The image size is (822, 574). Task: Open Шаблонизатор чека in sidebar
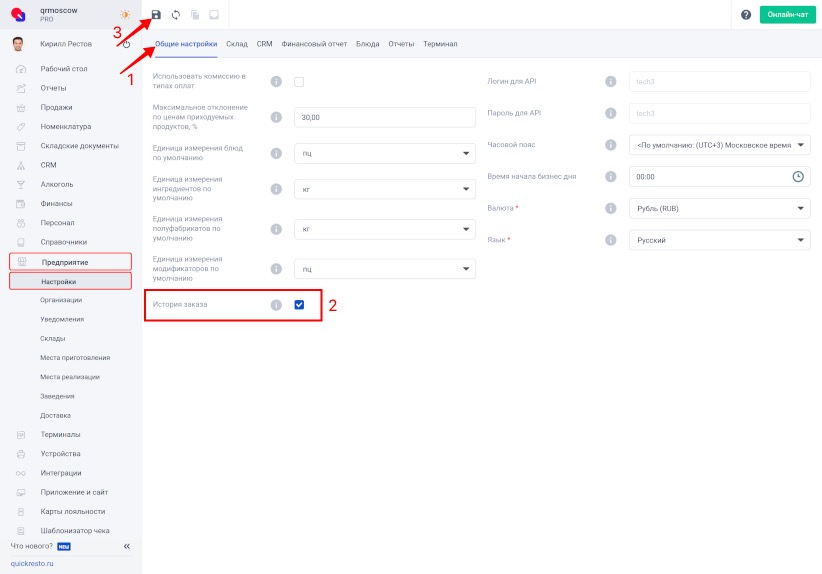(75, 530)
